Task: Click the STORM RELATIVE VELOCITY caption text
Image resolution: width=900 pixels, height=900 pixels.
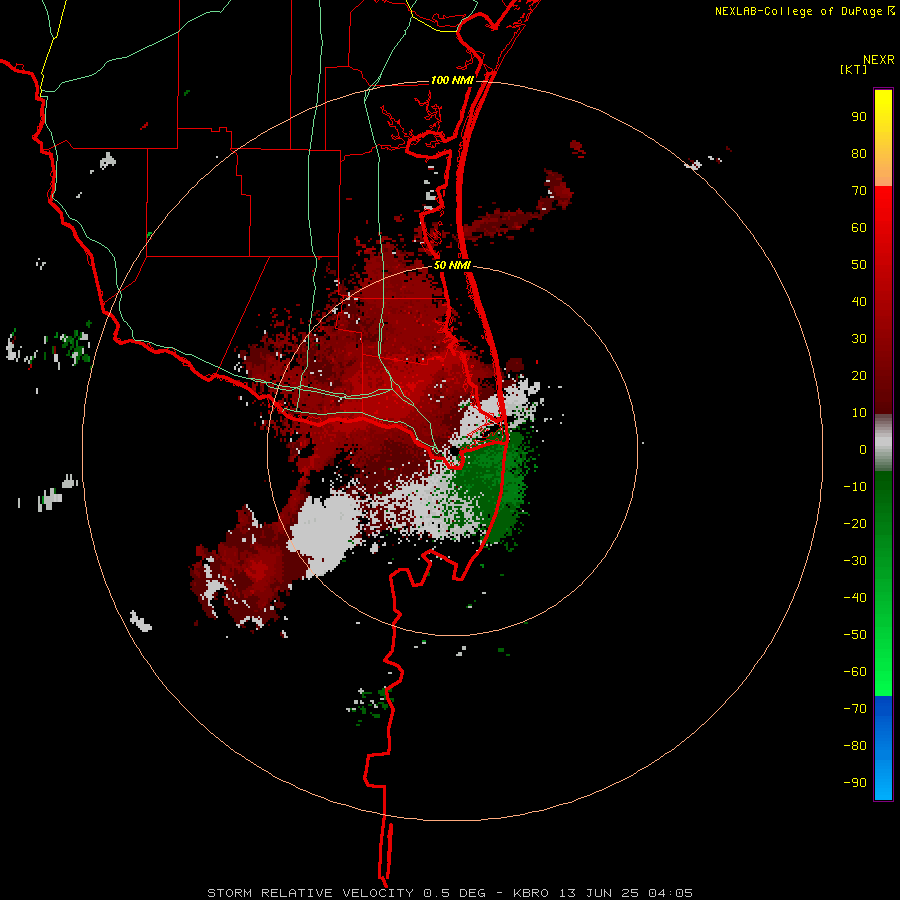Action: (310, 893)
